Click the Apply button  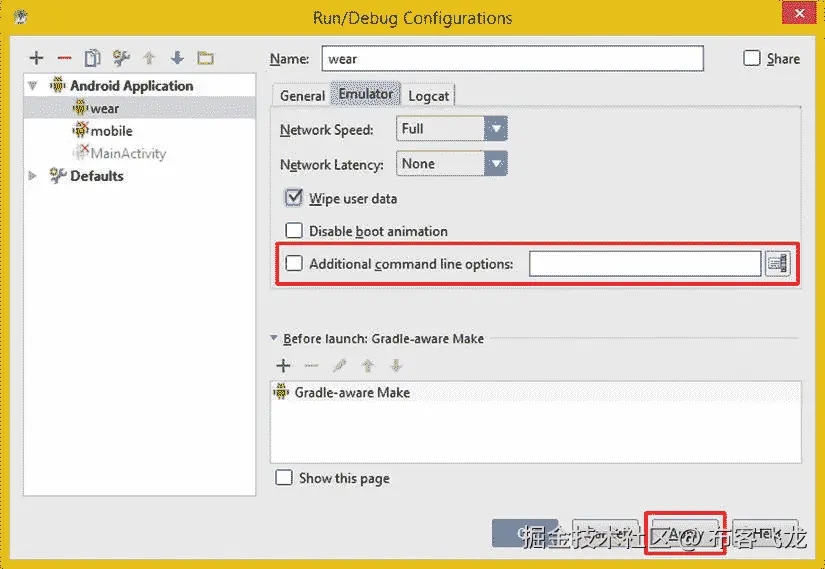(685, 534)
